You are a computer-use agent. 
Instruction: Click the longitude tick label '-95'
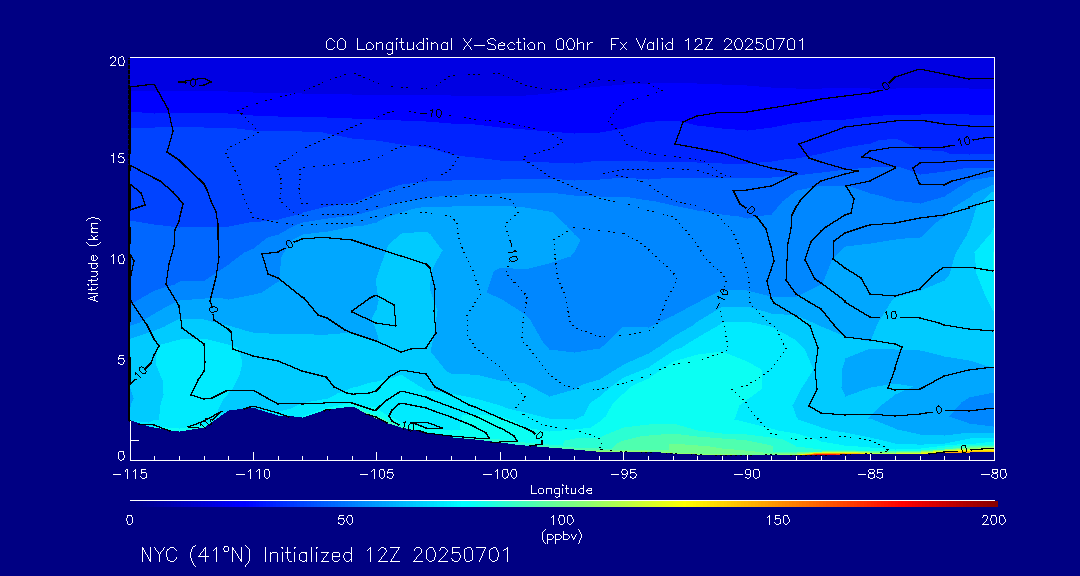pyautogui.click(x=623, y=475)
